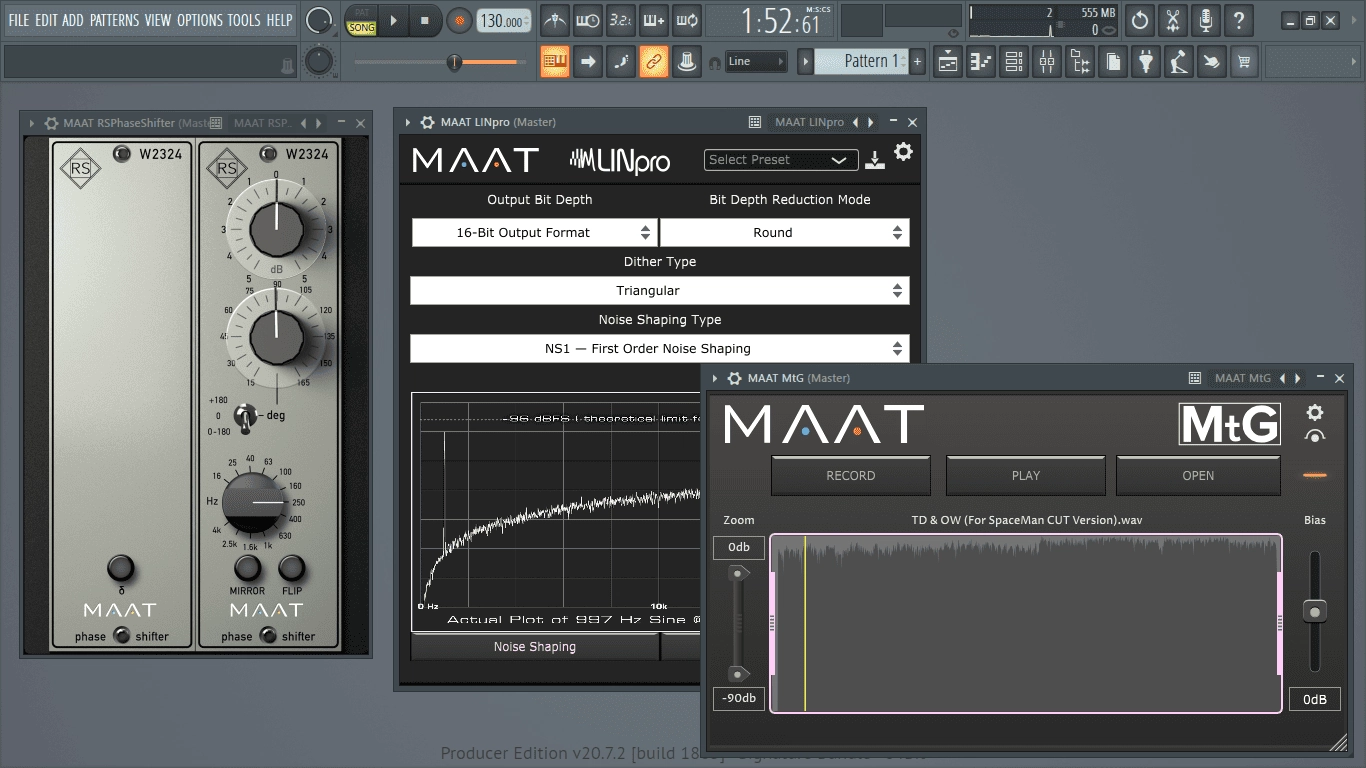Open the Browser view icon
The width and height of the screenshot is (1366, 768).
[x=1080, y=62]
